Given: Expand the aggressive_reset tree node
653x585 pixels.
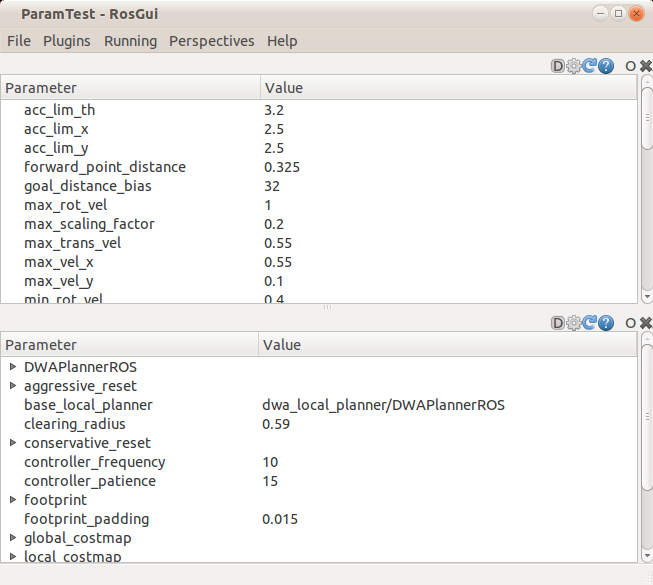Looking at the screenshot, I should pos(13,386).
